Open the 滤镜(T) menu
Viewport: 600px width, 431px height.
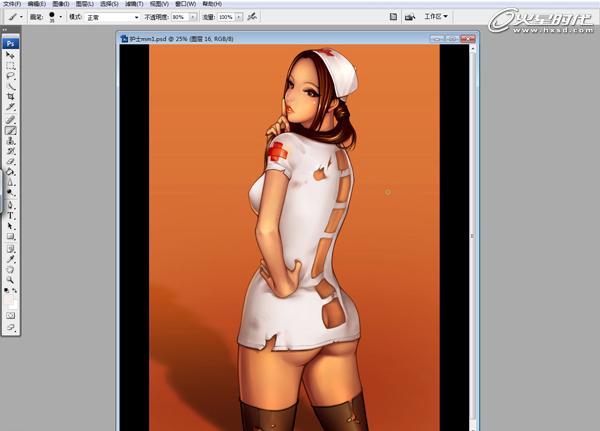point(134,4)
